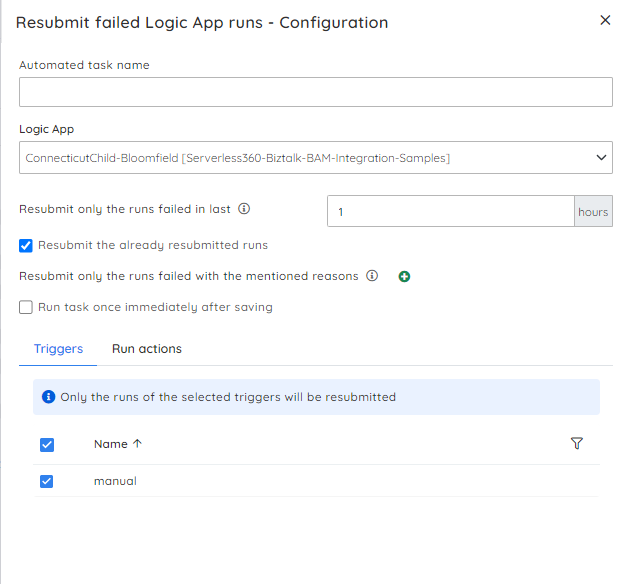This screenshot has width=629, height=584.
Task: Click the sort ascending arrow beside Name
Action: coord(138,443)
